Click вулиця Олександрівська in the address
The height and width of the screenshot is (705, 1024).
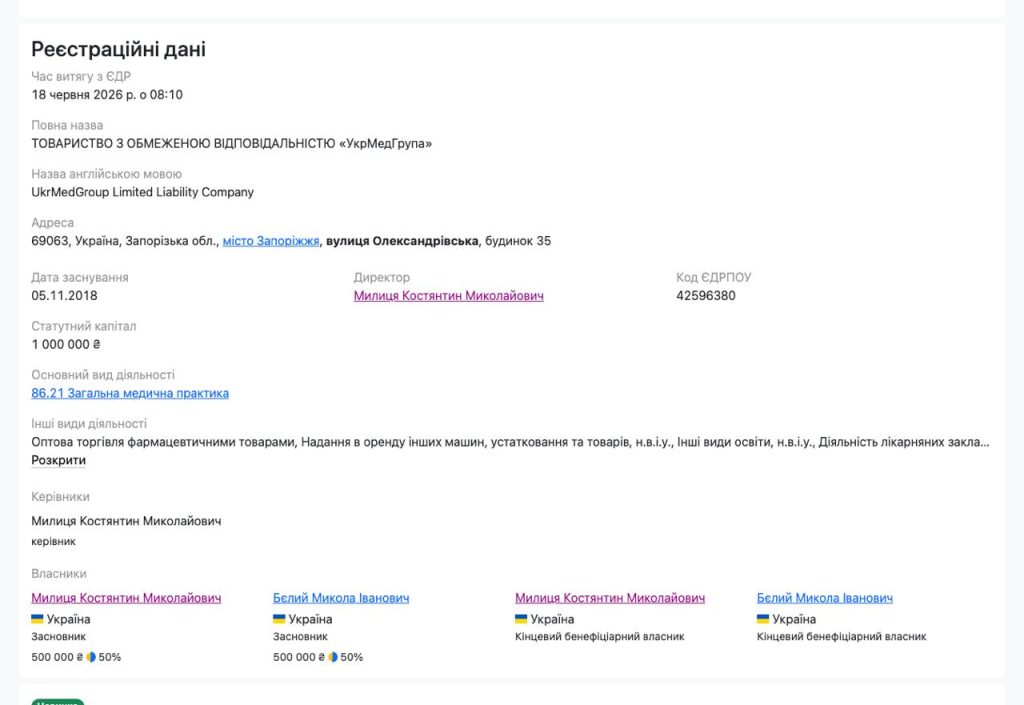point(402,241)
